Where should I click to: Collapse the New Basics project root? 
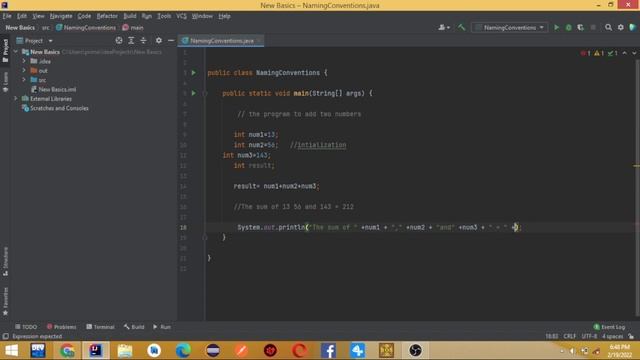coord(16,52)
